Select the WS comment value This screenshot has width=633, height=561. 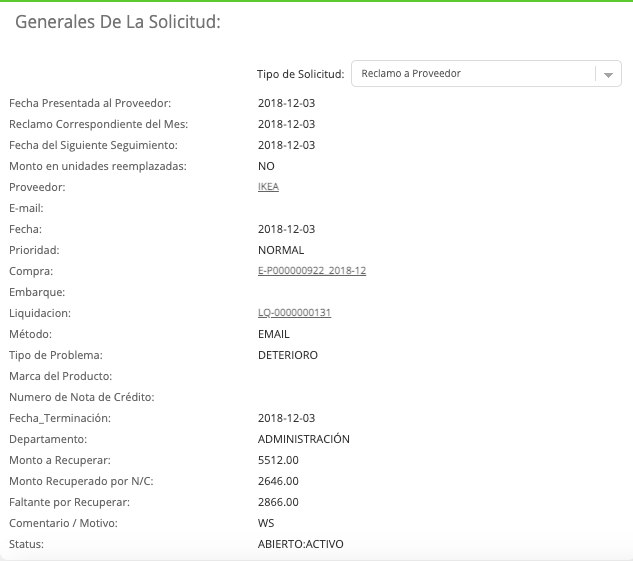(266, 523)
